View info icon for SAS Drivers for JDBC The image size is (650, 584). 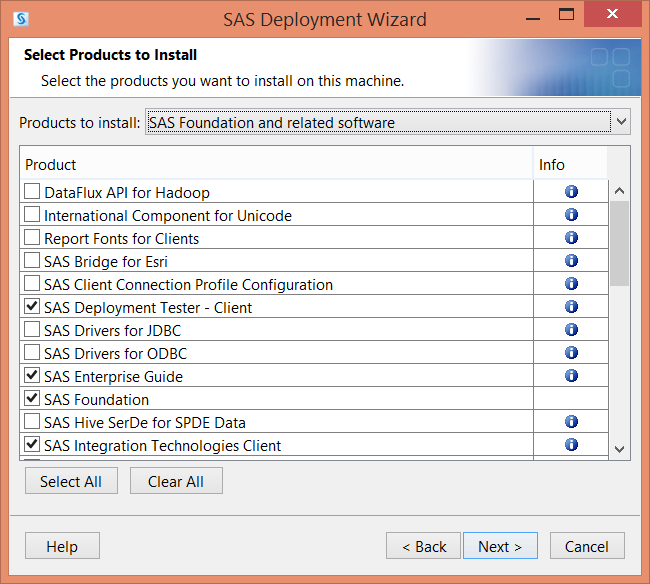click(571, 330)
